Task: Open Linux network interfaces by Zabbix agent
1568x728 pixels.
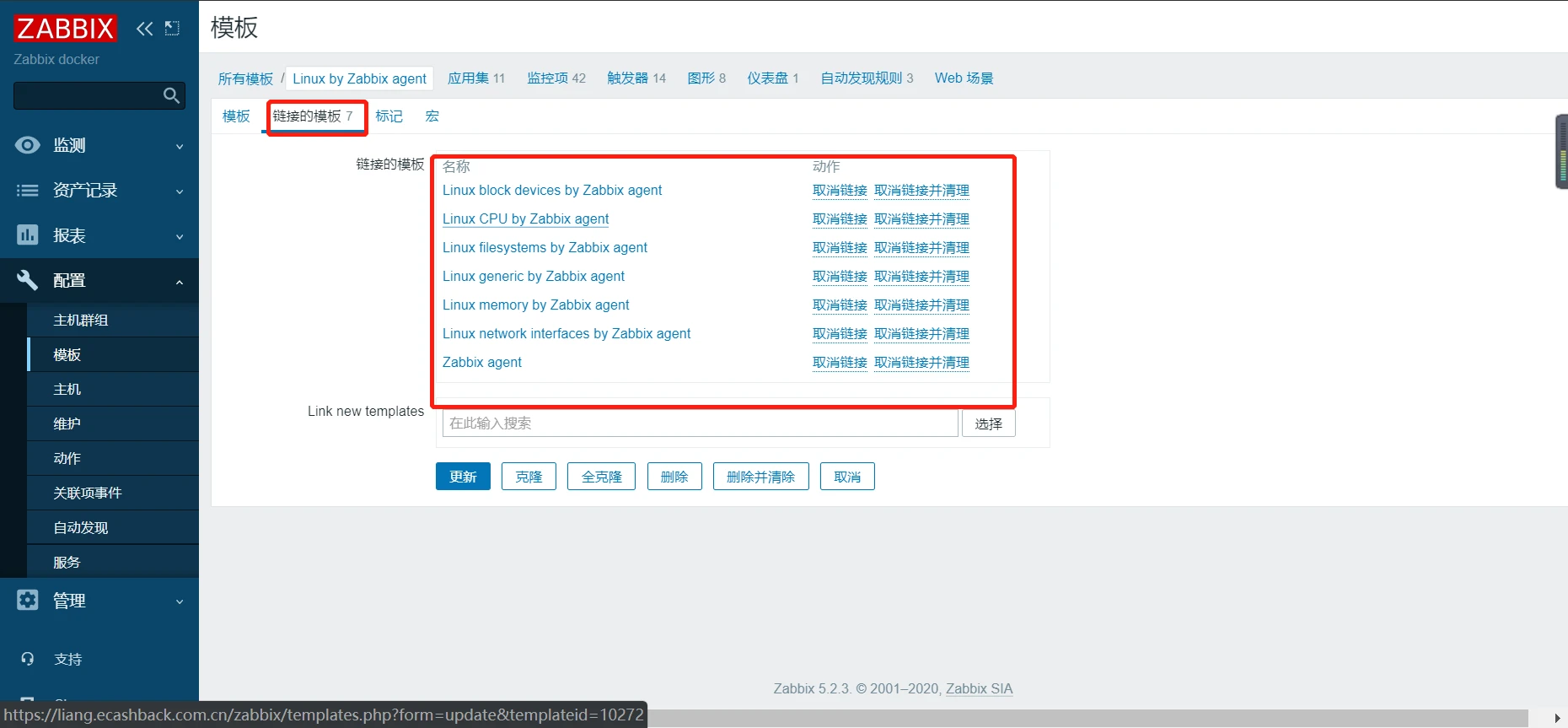Action: point(567,334)
